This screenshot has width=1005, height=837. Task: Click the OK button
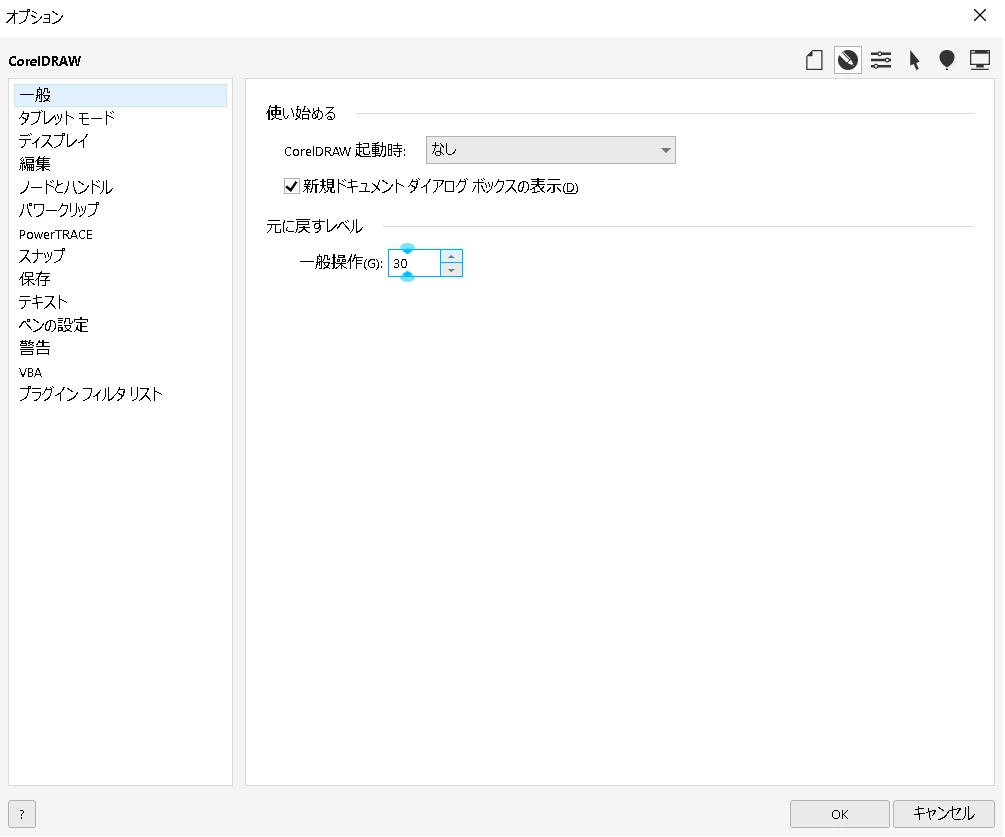coord(839,814)
